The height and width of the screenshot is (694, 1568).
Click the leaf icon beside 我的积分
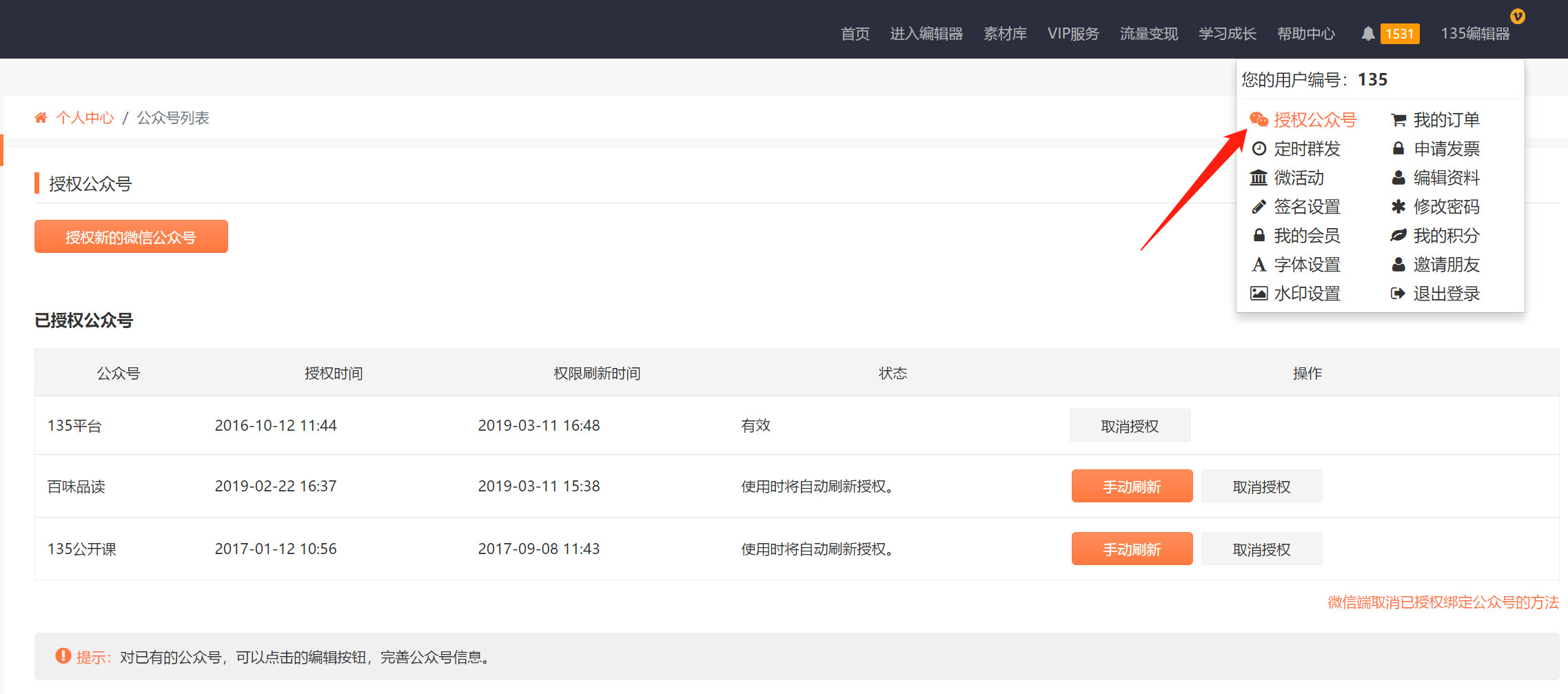pos(1398,235)
